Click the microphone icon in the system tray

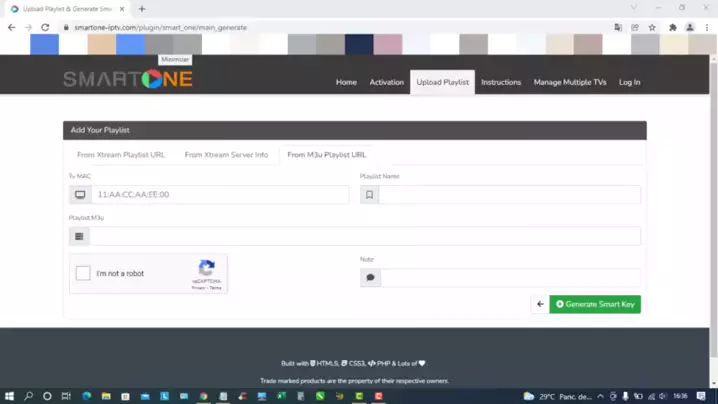pos(626,396)
